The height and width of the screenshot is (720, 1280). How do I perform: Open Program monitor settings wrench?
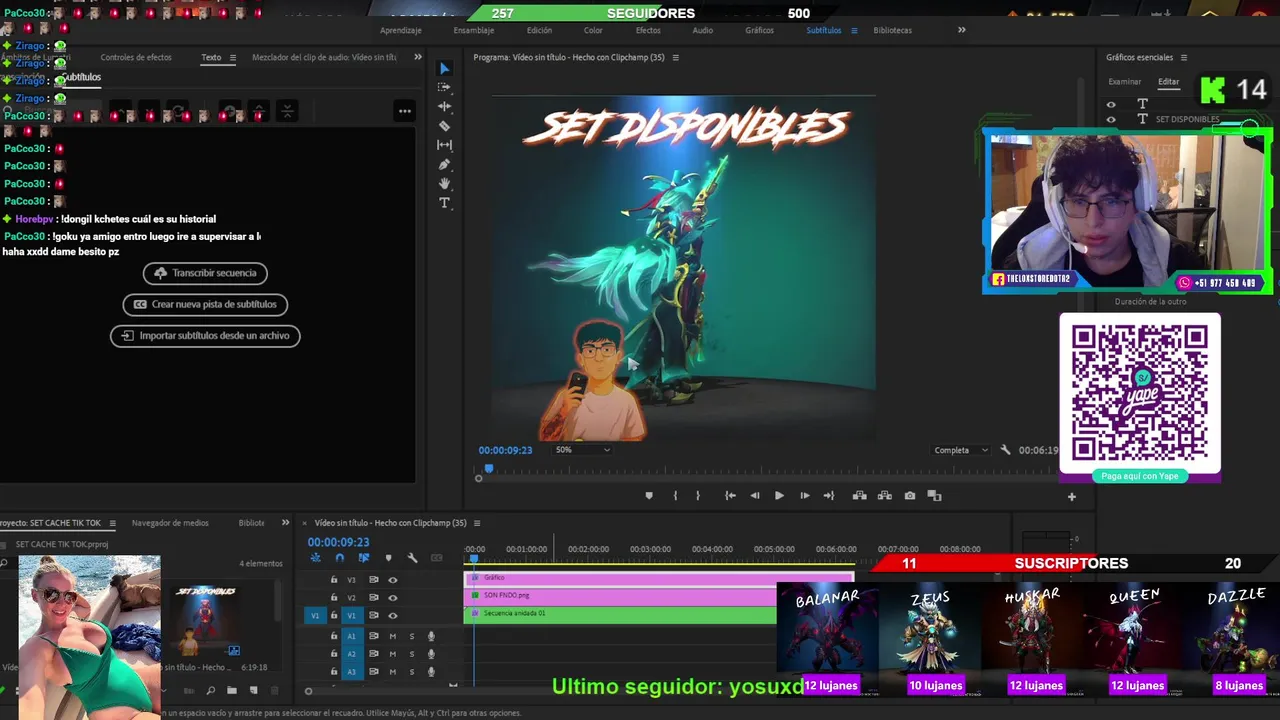(x=1006, y=450)
